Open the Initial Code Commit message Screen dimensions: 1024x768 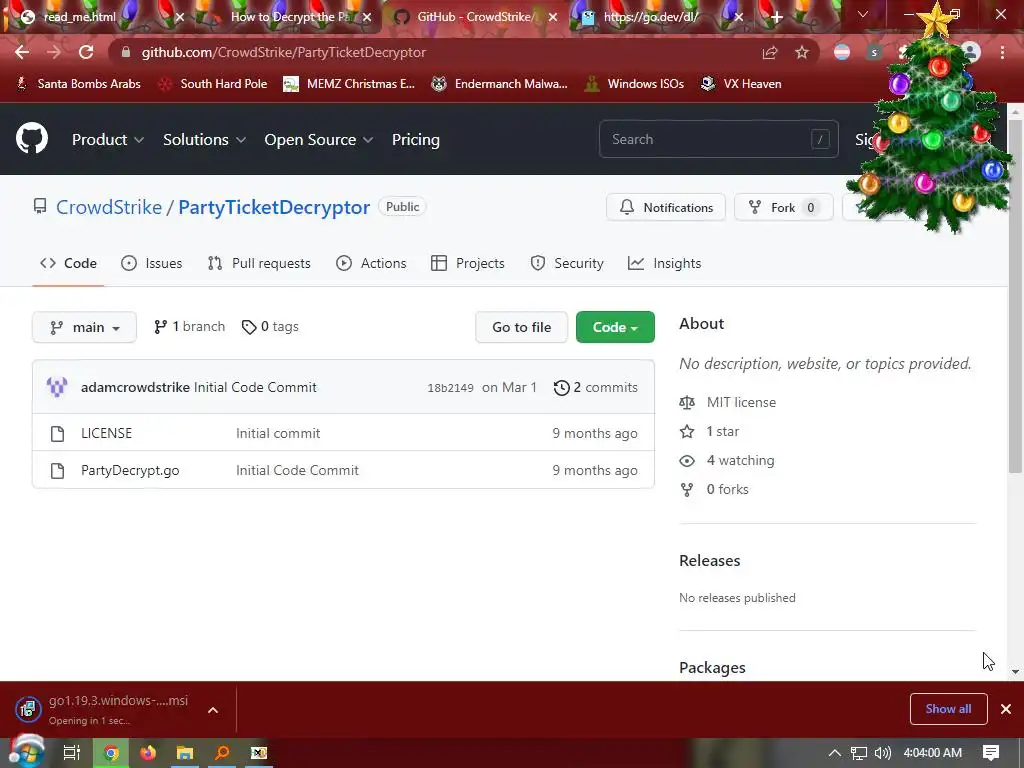[255, 387]
